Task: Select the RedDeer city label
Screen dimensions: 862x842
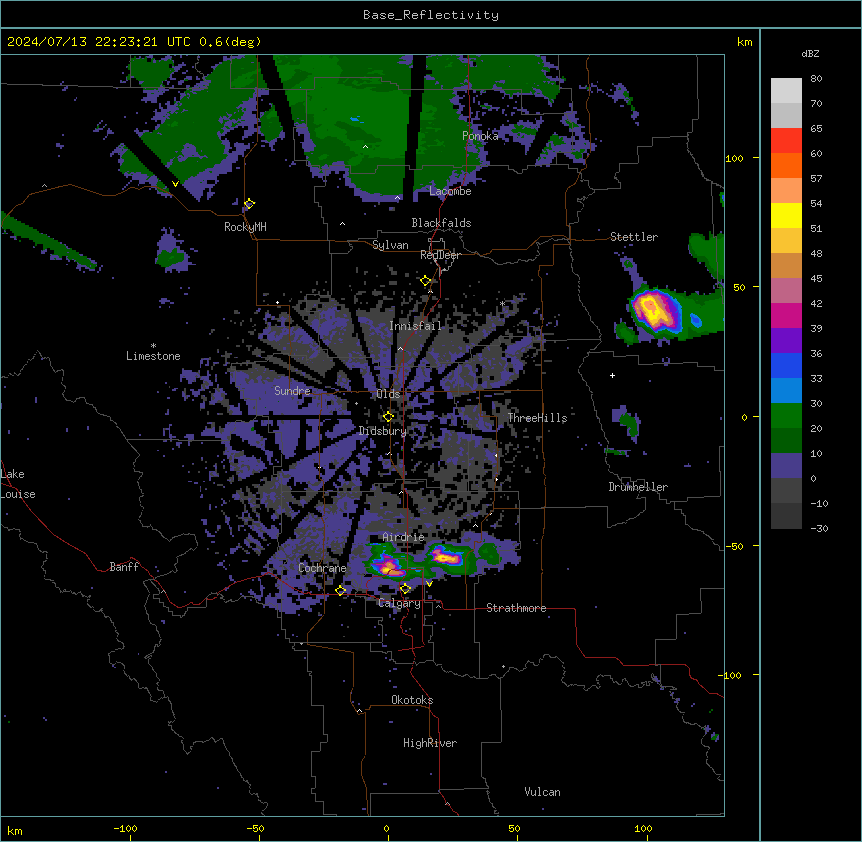Action: click(x=440, y=255)
